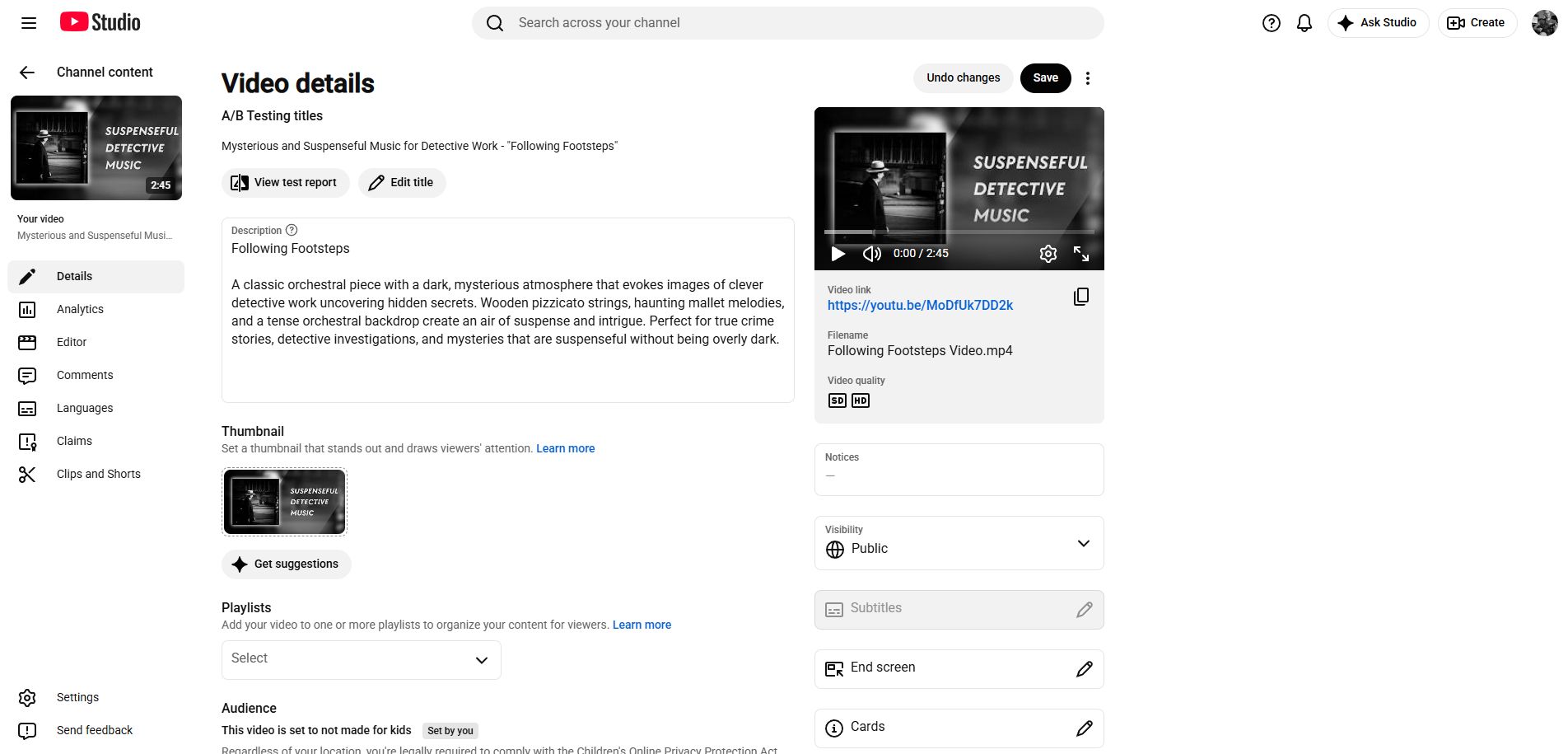
Task: Click the Subtitles pencil edit icon
Action: (1085, 610)
